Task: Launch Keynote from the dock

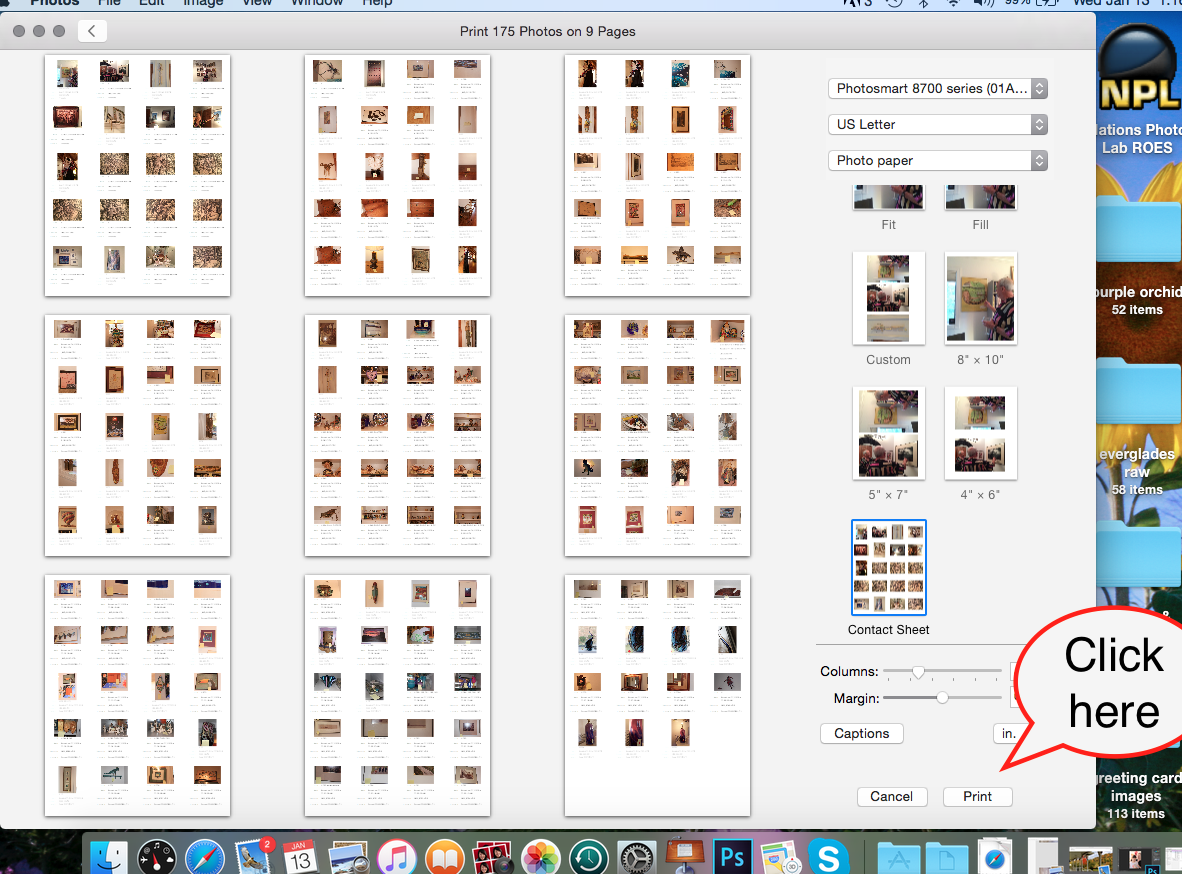Action: click(684, 857)
